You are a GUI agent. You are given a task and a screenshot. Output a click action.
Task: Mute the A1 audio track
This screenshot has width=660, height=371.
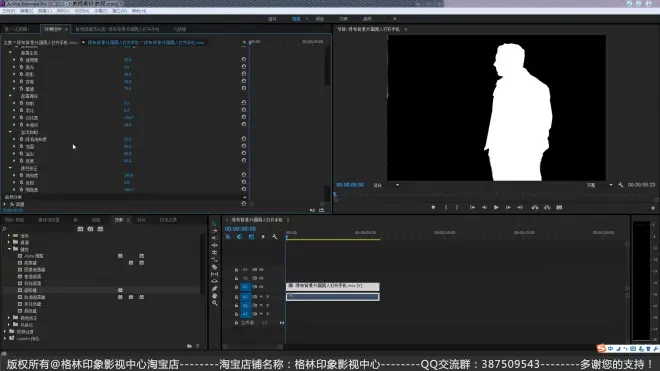(261, 297)
